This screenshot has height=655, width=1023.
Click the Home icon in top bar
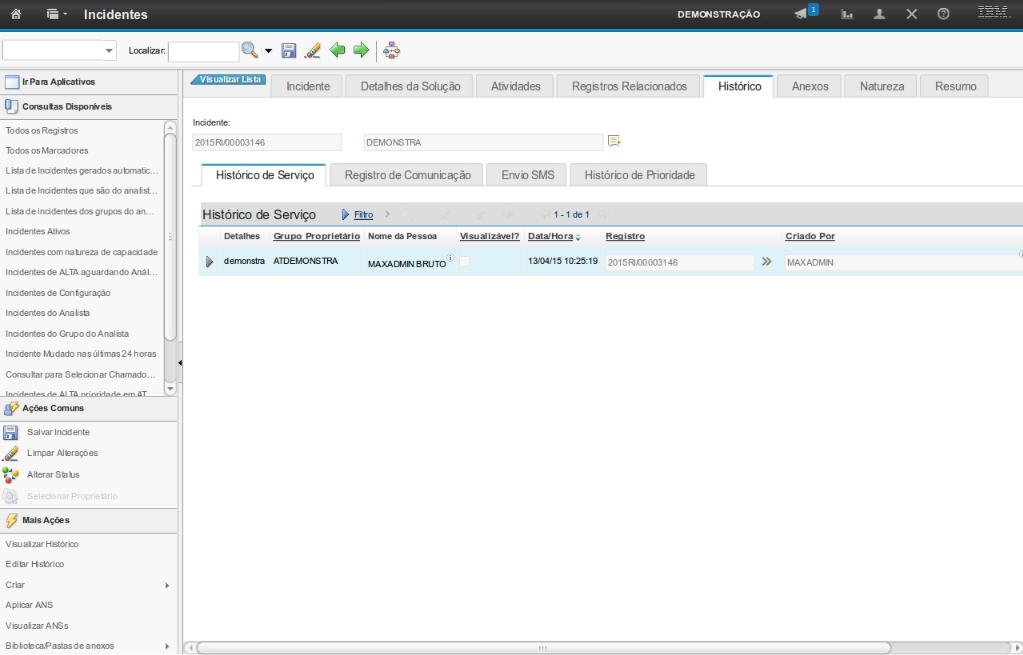click(14, 14)
